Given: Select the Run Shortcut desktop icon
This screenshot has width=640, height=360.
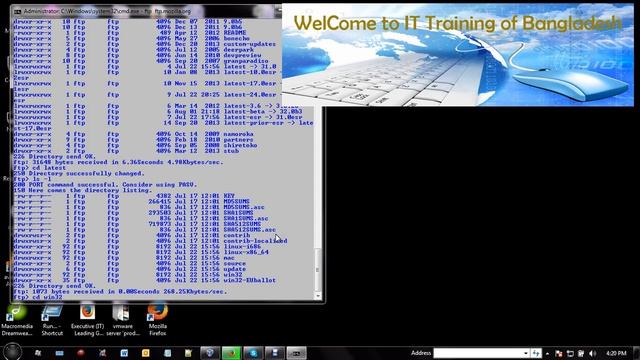Looking at the screenshot, I should [52, 321].
